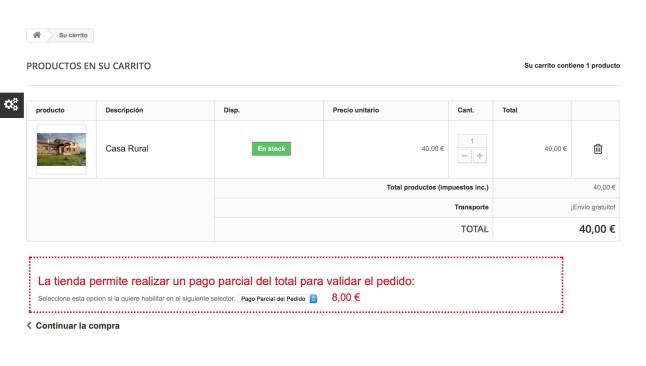This screenshot has height=366, width=646.
Task: Click the 40,00 € grand total amount
Action: [x=597, y=229]
